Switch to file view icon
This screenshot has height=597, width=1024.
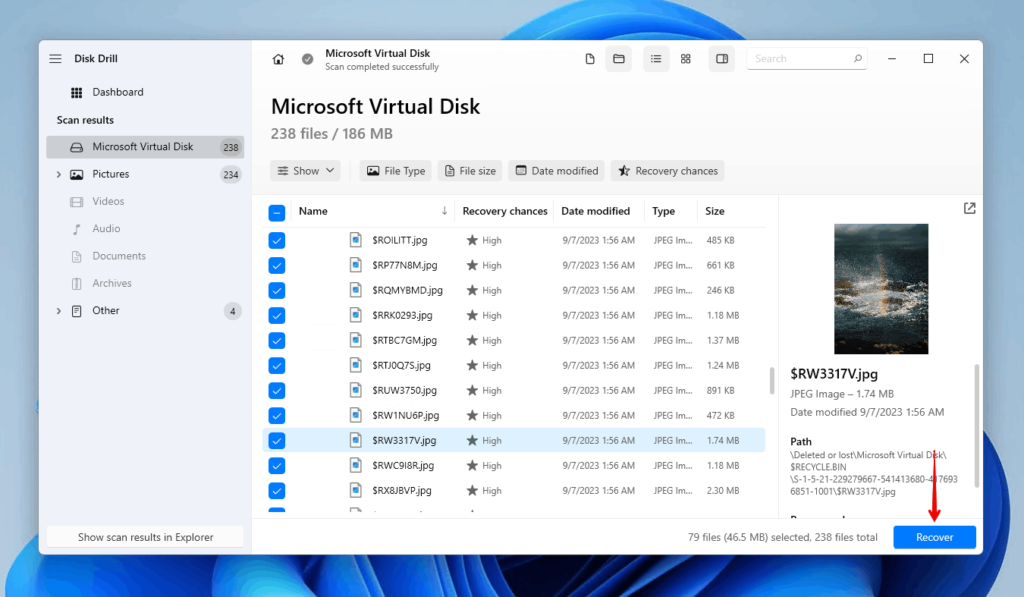click(x=590, y=59)
